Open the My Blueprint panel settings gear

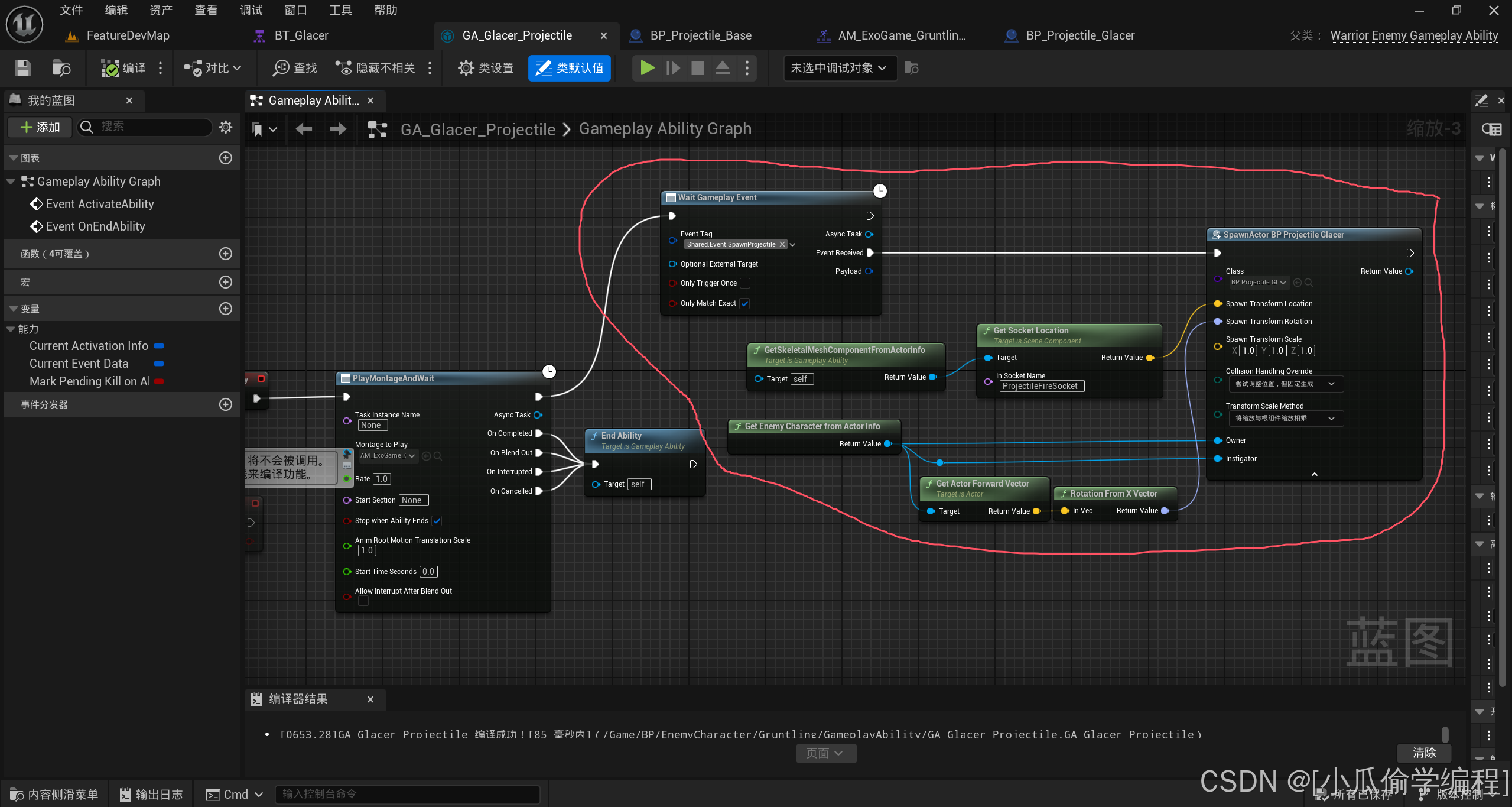point(226,127)
